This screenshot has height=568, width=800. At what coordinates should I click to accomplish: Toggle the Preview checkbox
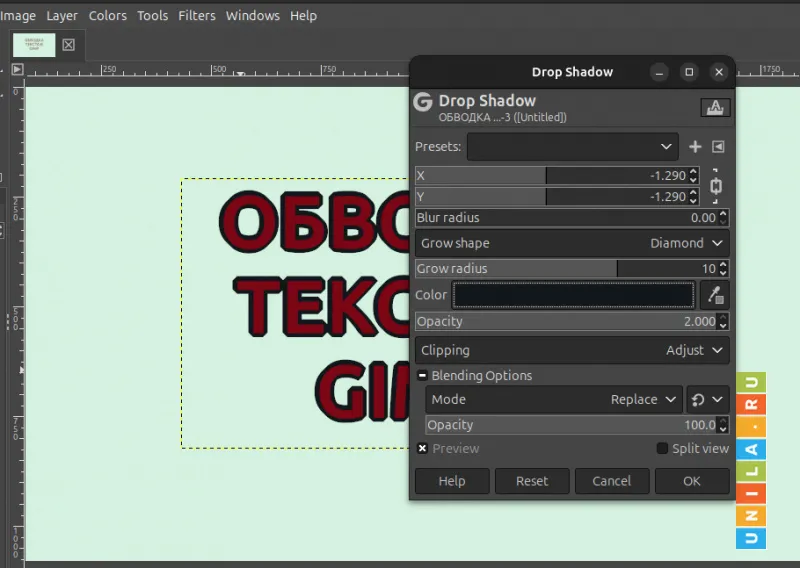423,449
